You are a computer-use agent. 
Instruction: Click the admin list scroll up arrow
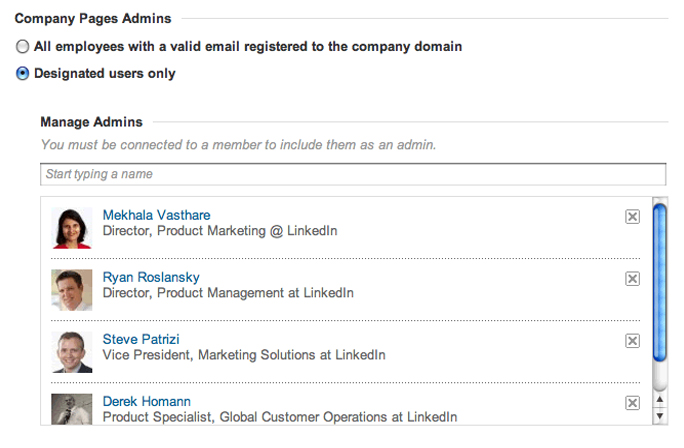660,399
